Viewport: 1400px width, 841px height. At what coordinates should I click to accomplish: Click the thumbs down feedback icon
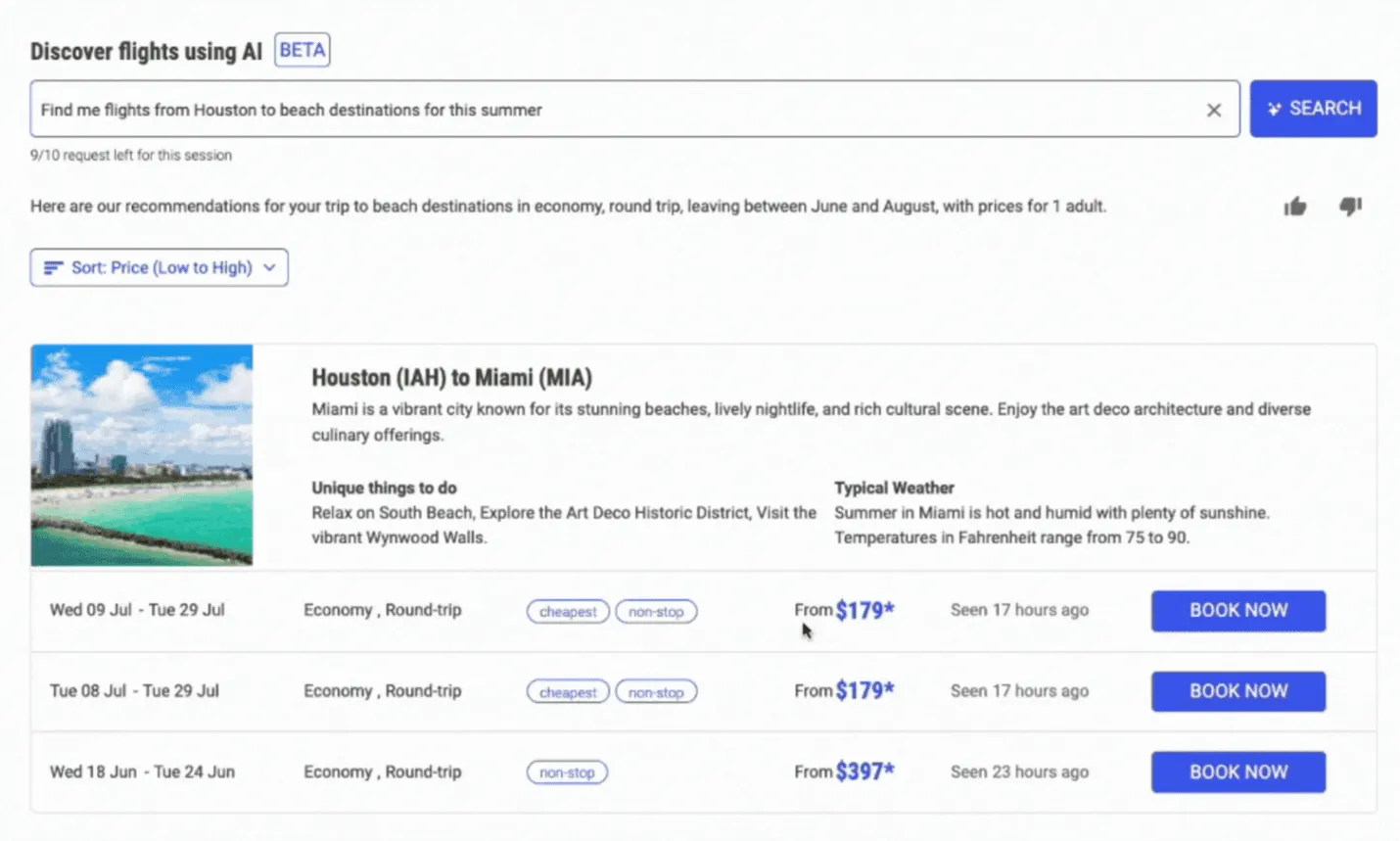[1350, 207]
